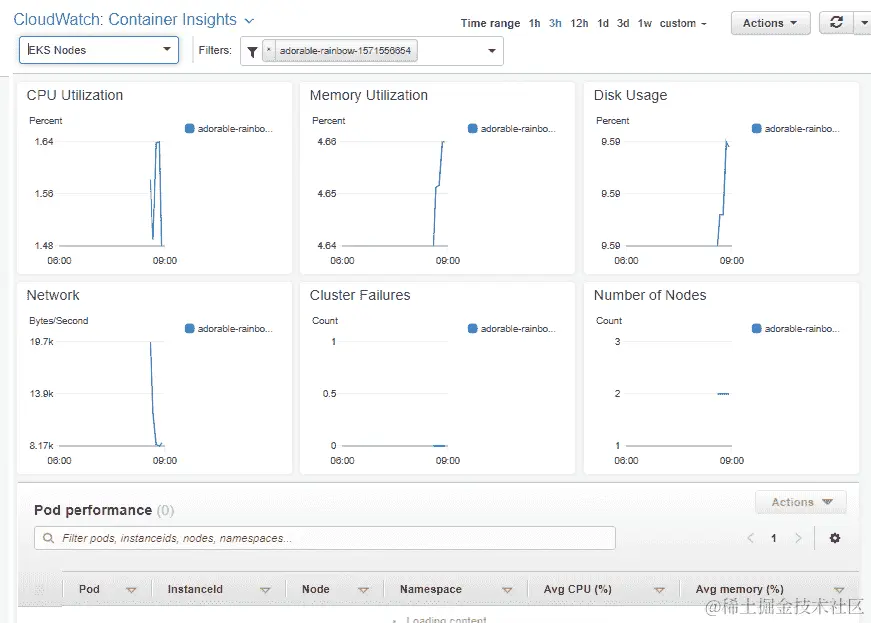
Task: Sort by the InstanceId column
Action: [x=265, y=590]
